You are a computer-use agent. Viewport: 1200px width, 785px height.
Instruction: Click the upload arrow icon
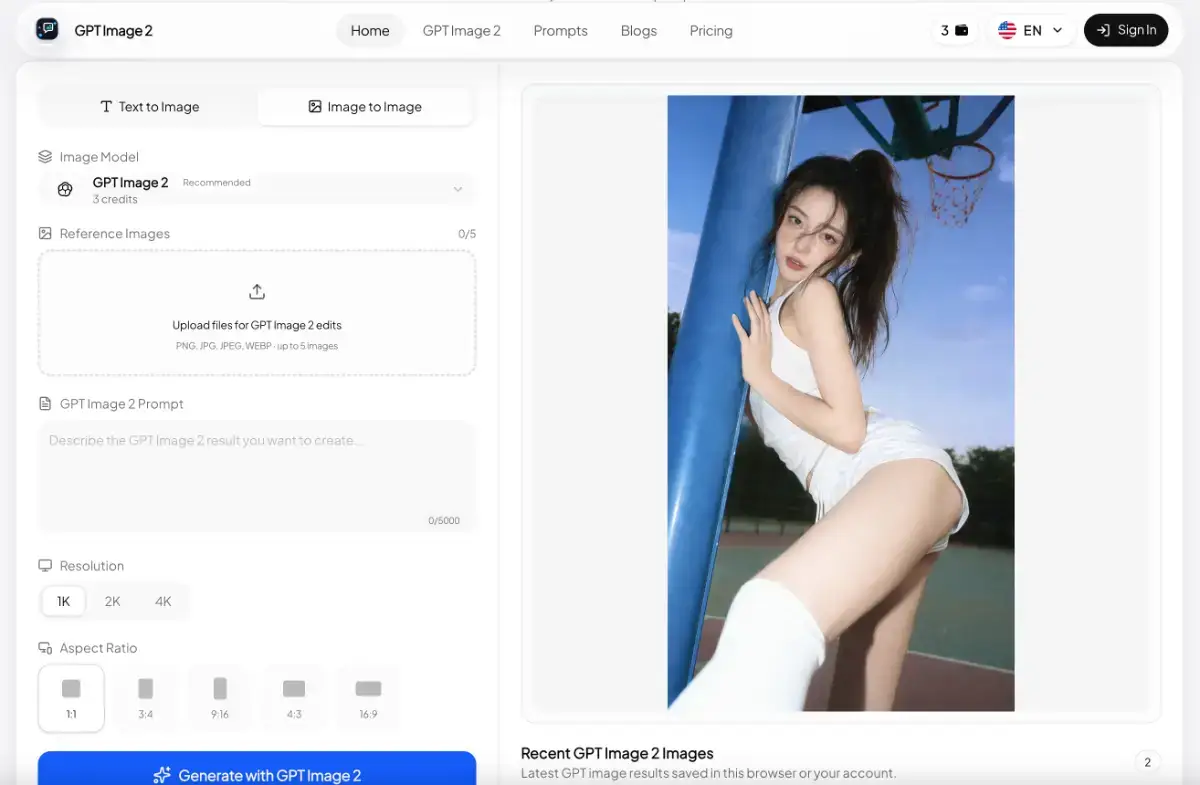[x=257, y=292]
